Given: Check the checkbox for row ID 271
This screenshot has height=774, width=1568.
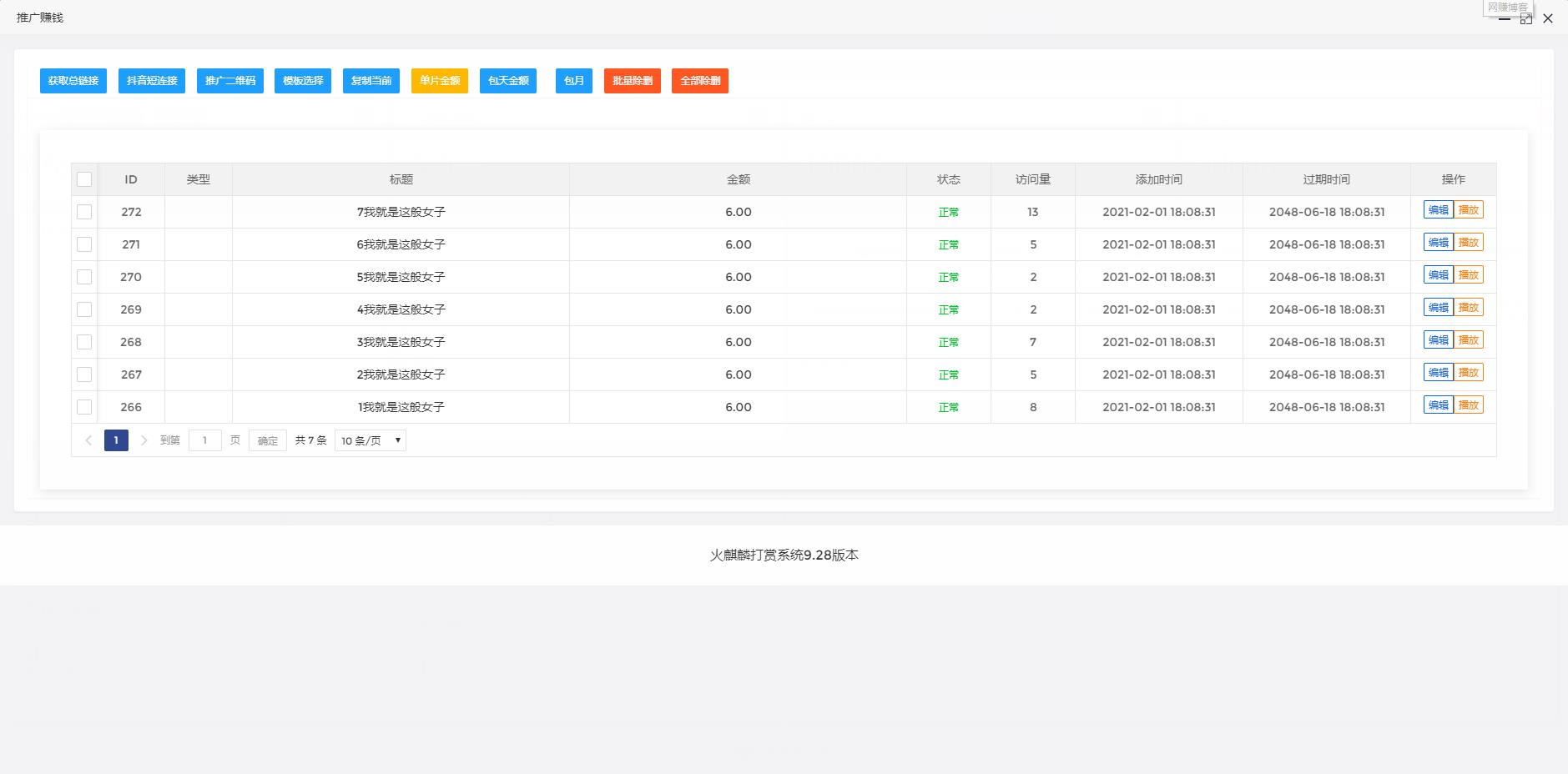Looking at the screenshot, I should (x=84, y=244).
